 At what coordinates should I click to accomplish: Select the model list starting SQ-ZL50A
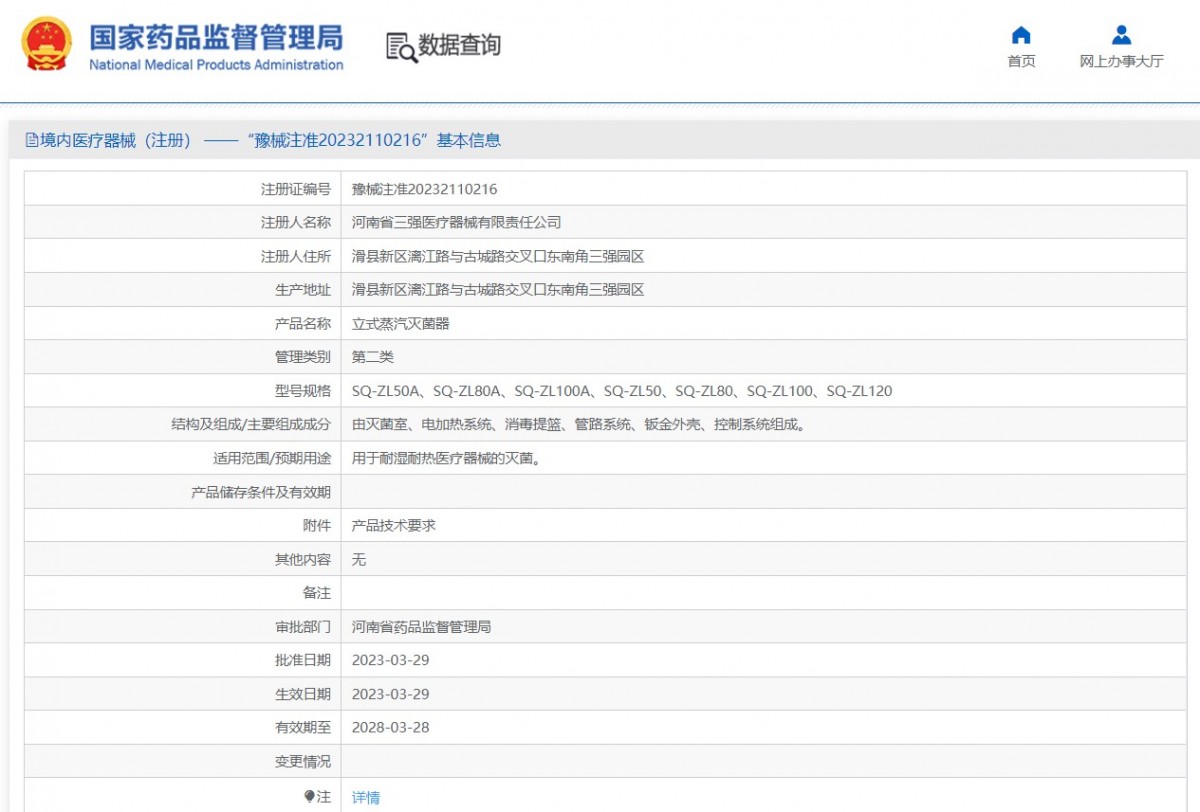pyautogui.click(x=622, y=391)
